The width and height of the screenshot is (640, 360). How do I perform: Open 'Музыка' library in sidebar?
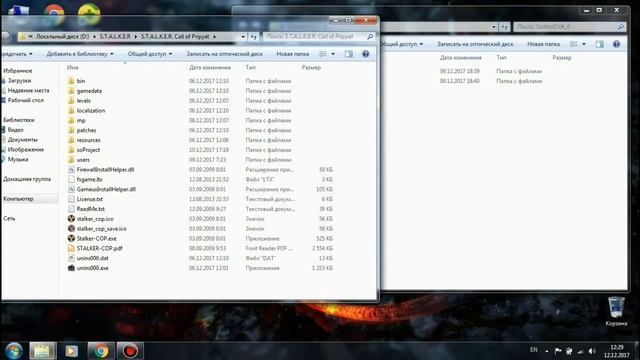click(18, 159)
